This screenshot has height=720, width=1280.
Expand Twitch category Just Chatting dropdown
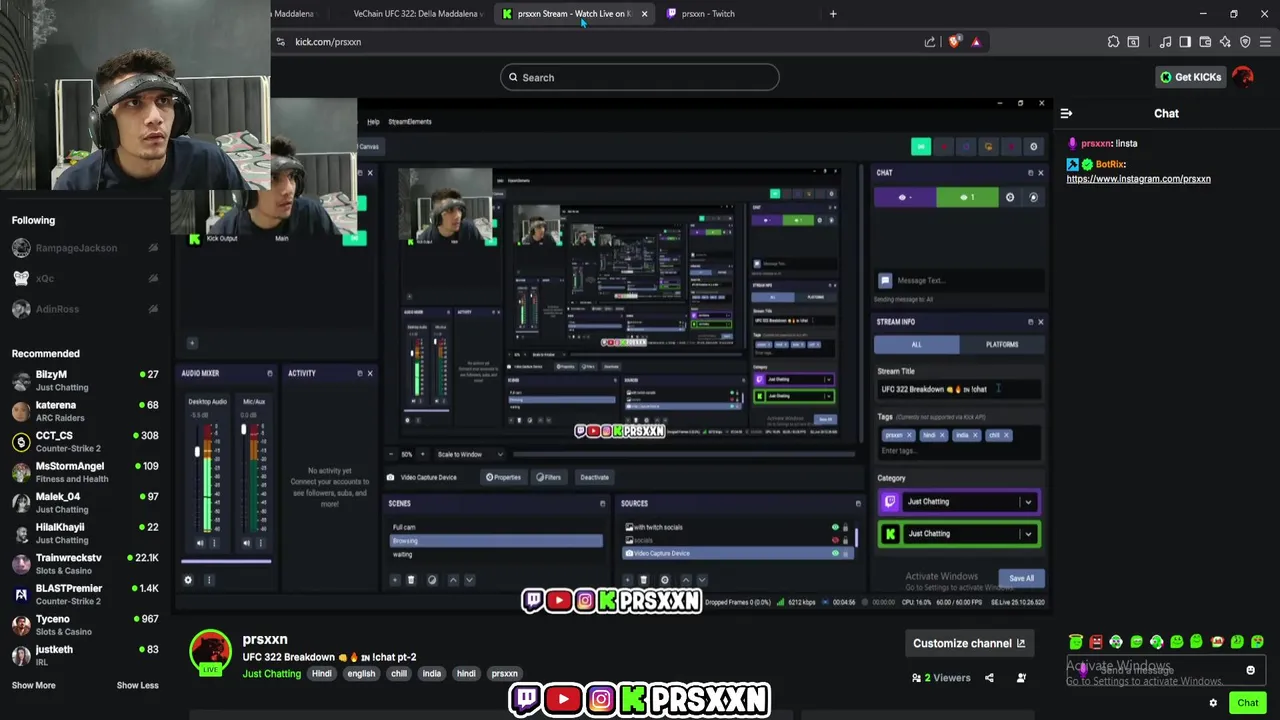click(1028, 502)
